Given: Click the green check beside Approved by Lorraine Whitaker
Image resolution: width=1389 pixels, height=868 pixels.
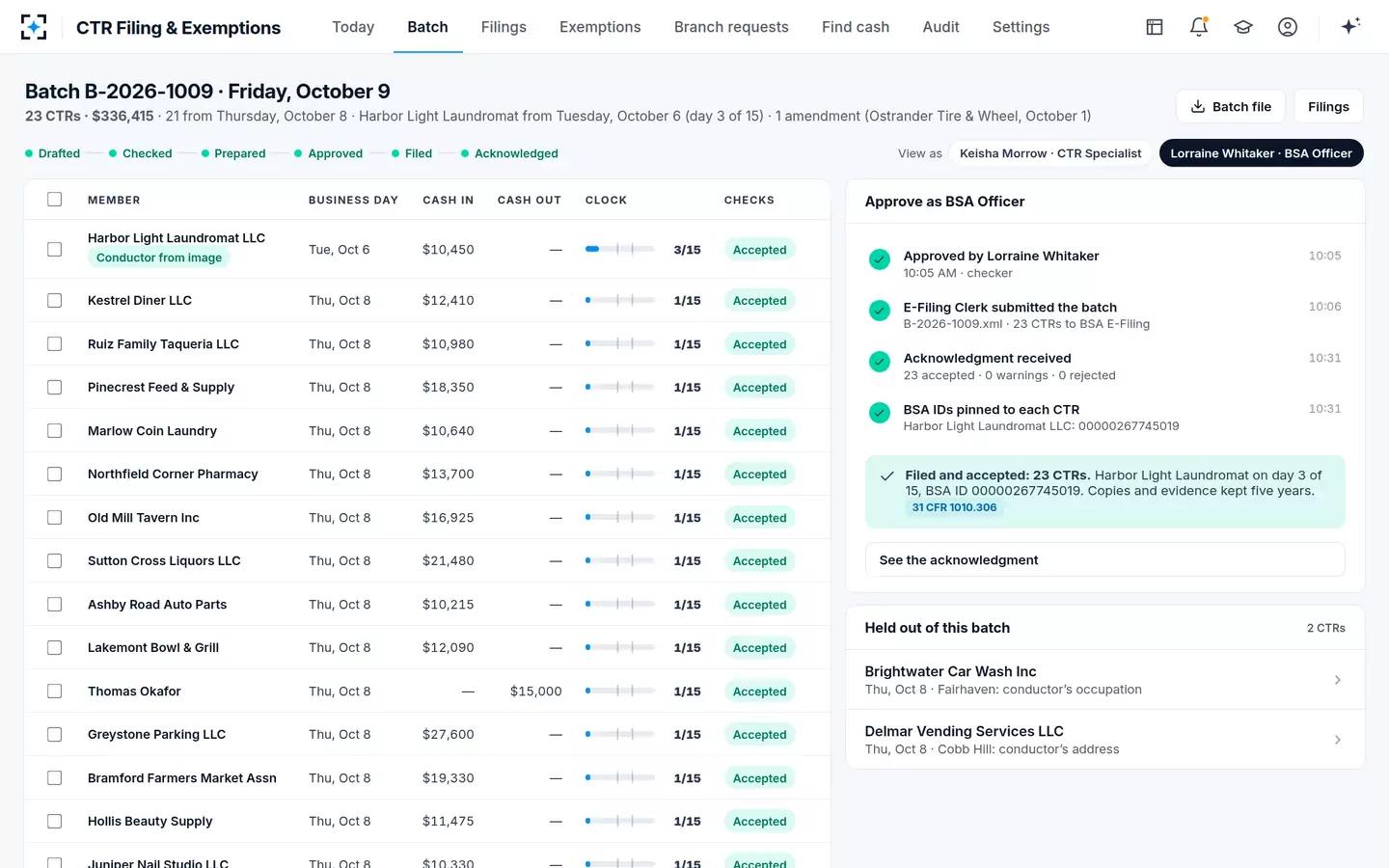Looking at the screenshot, I should pos(880,259).
